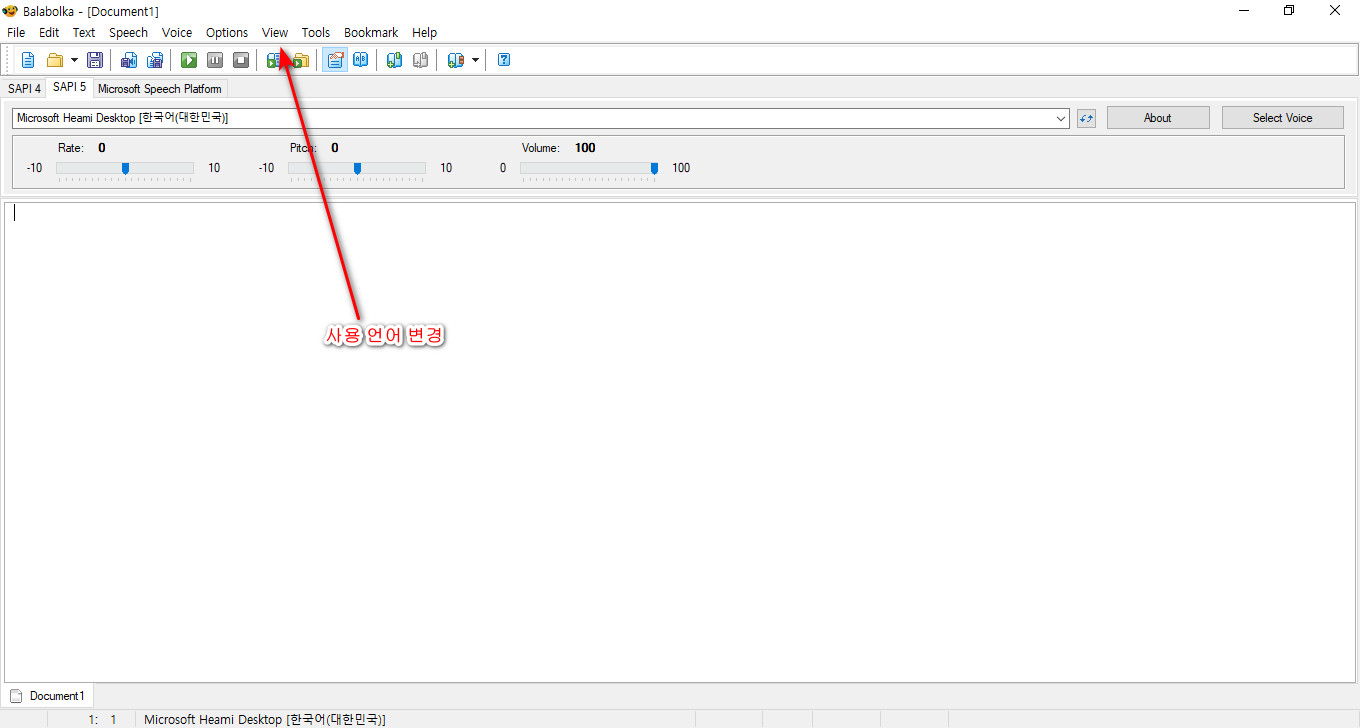
Task: Click the add bookmark icon
Action: point(395,60)
